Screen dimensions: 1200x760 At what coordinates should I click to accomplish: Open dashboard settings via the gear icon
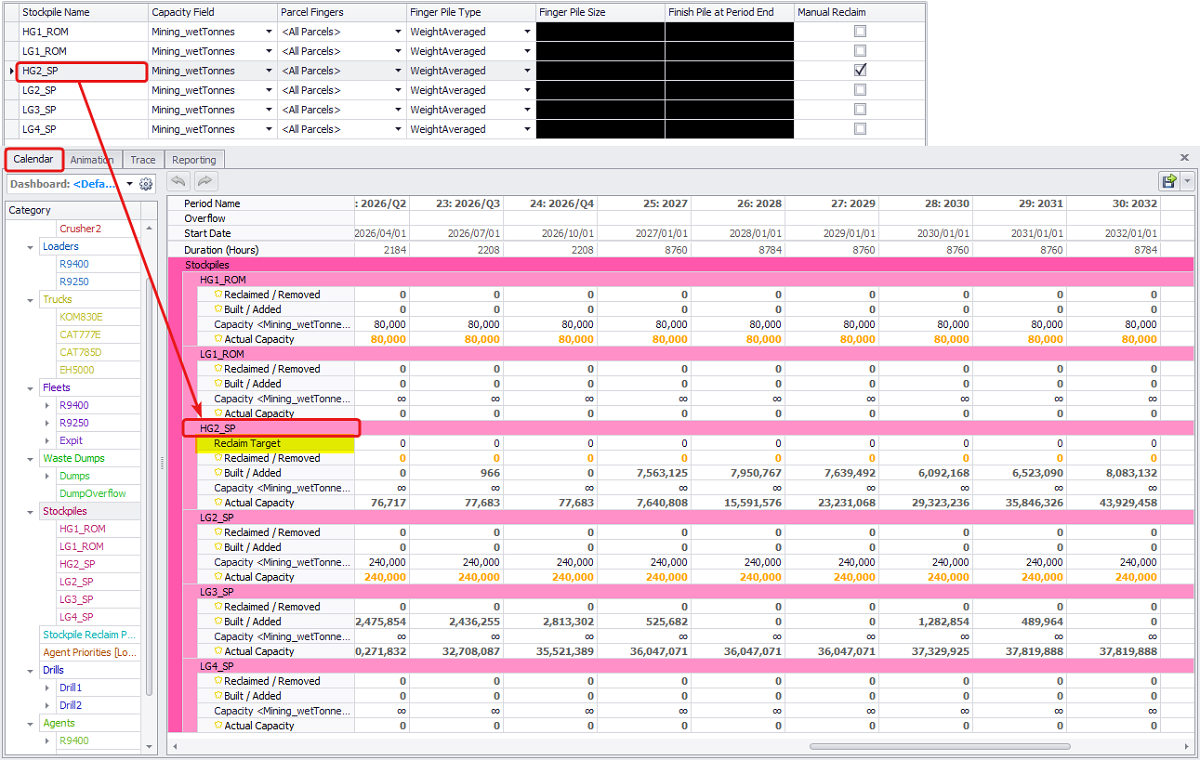146,184
